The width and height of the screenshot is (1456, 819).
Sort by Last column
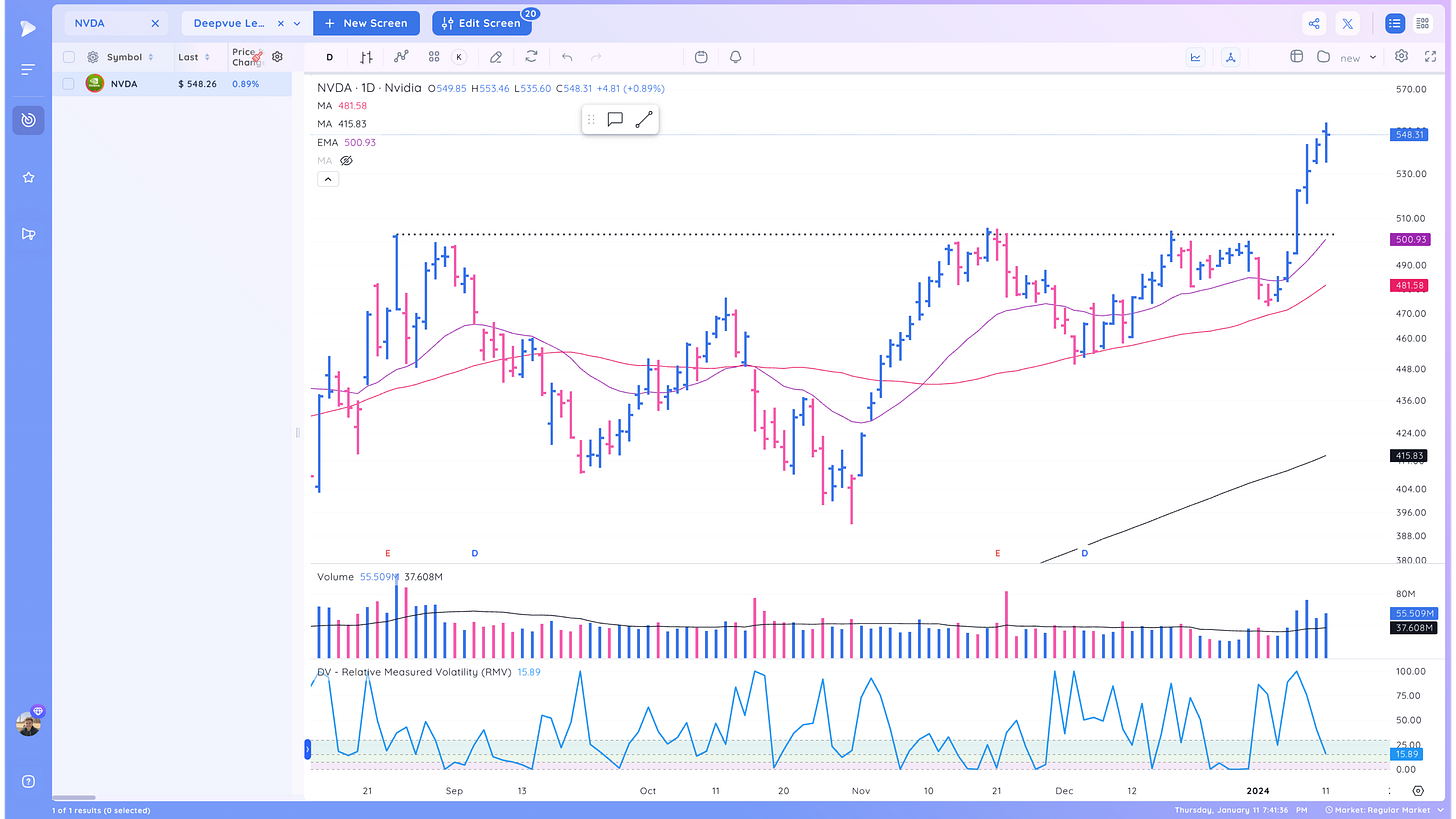coord(193,57)
